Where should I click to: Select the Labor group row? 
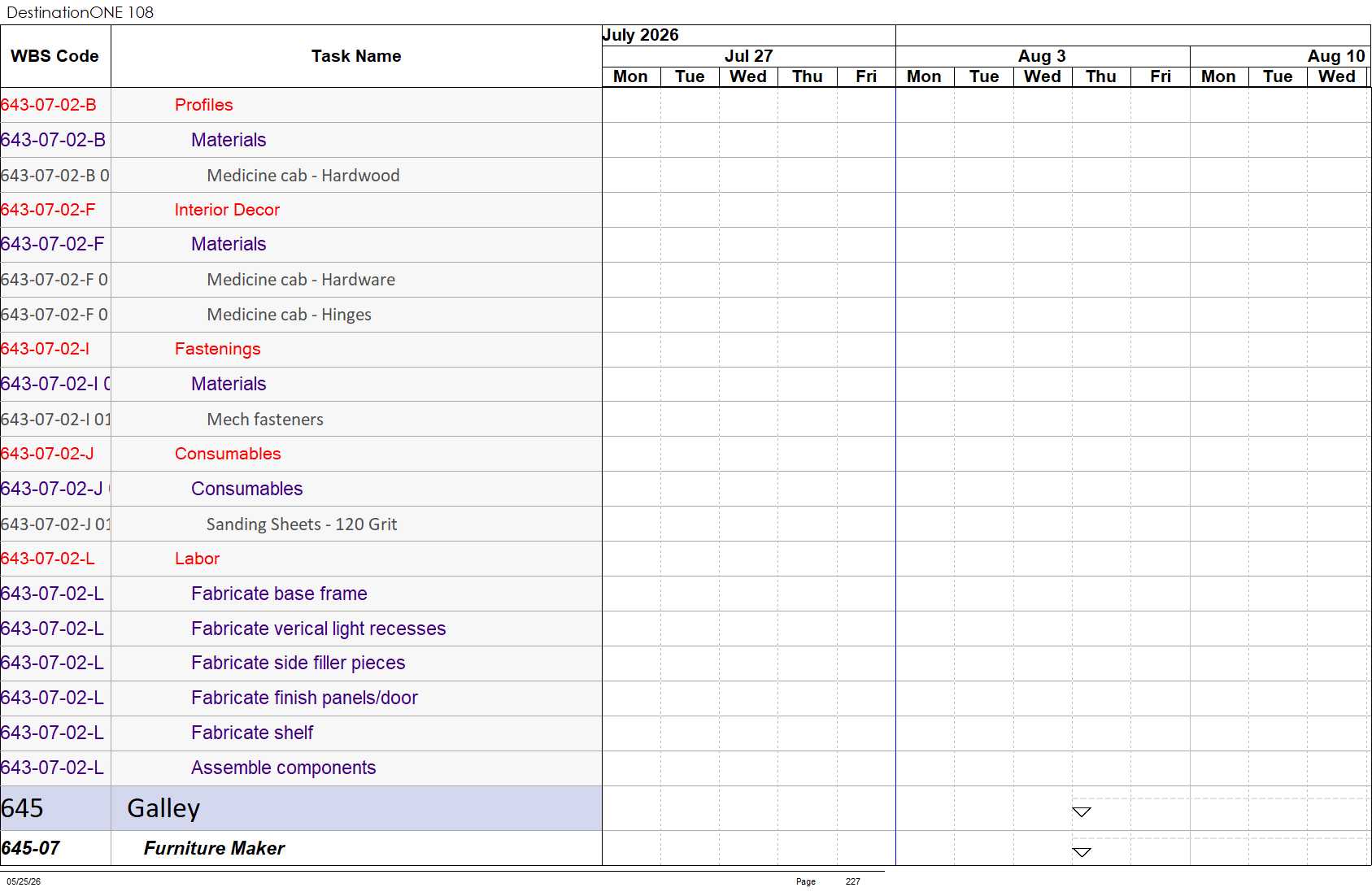pos(301,559)
